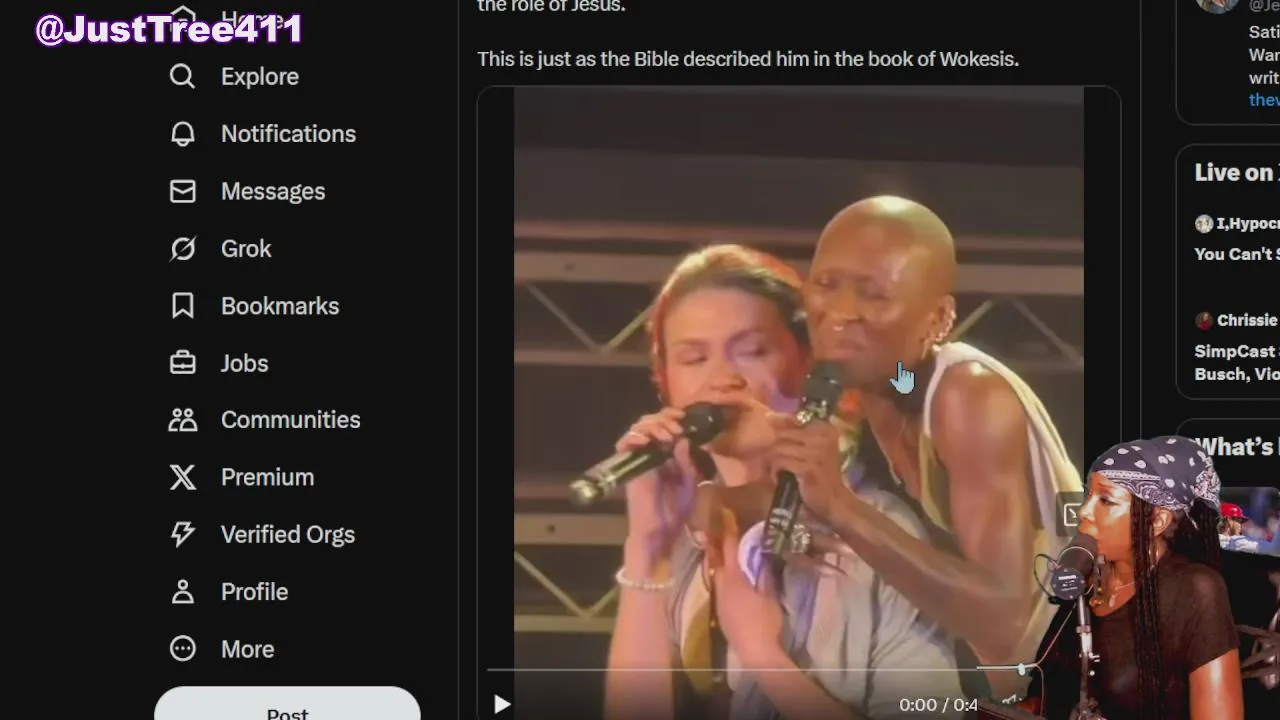Open the Premium X logo icon
Viewport: 1280px width, 720px height.
182,477
